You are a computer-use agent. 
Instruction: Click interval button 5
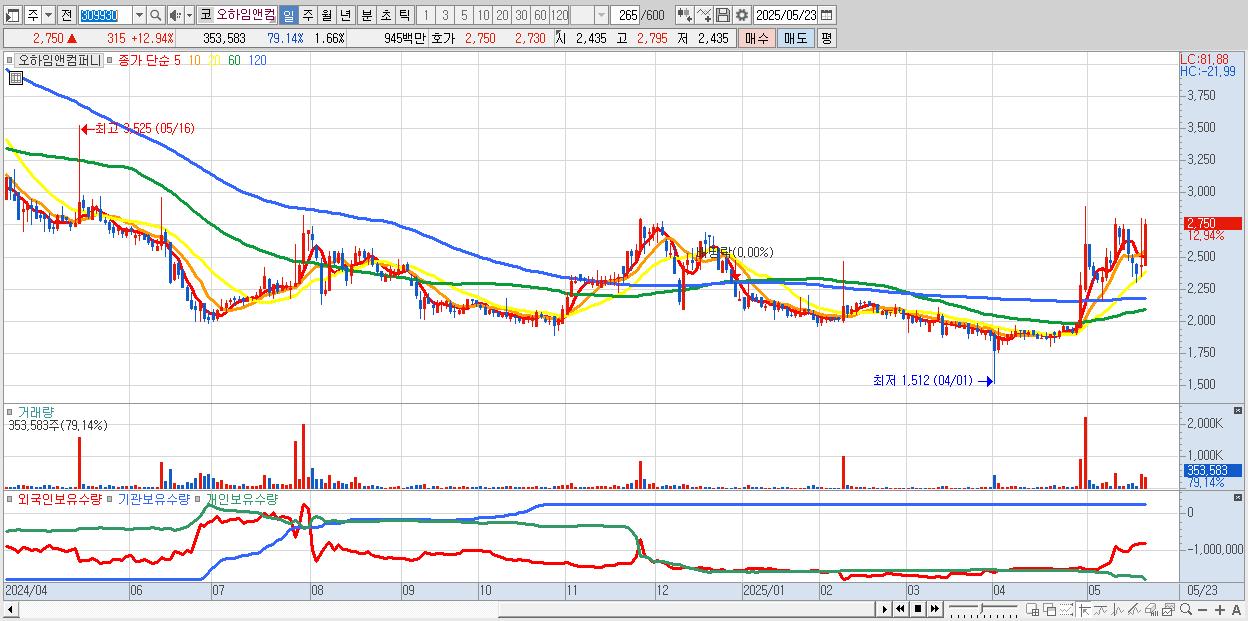[x=463, y=15]
